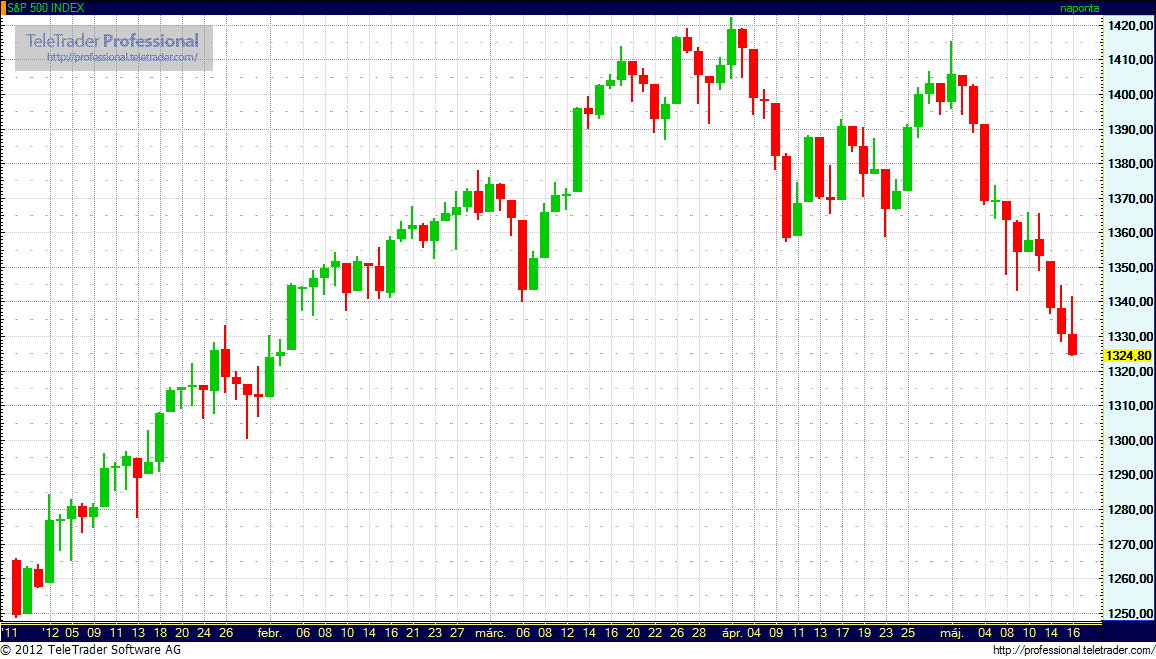Click the 25 date label on the axis
Image resolution: width=1156 pixels, height=659 pixels.
908,632
